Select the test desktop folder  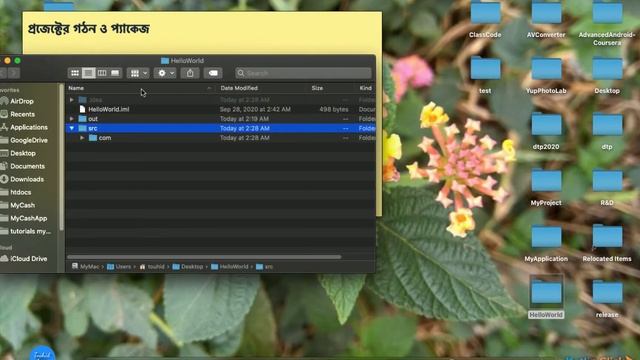tap(485, 75)
